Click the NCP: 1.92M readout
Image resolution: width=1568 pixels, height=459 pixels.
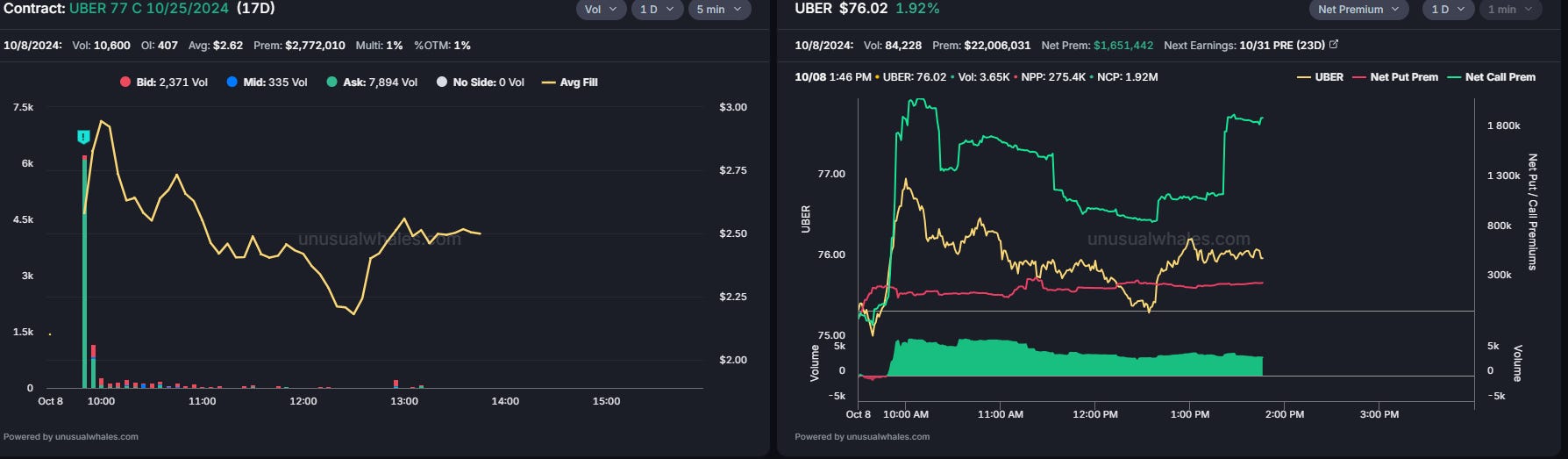tap(1127, 77)
